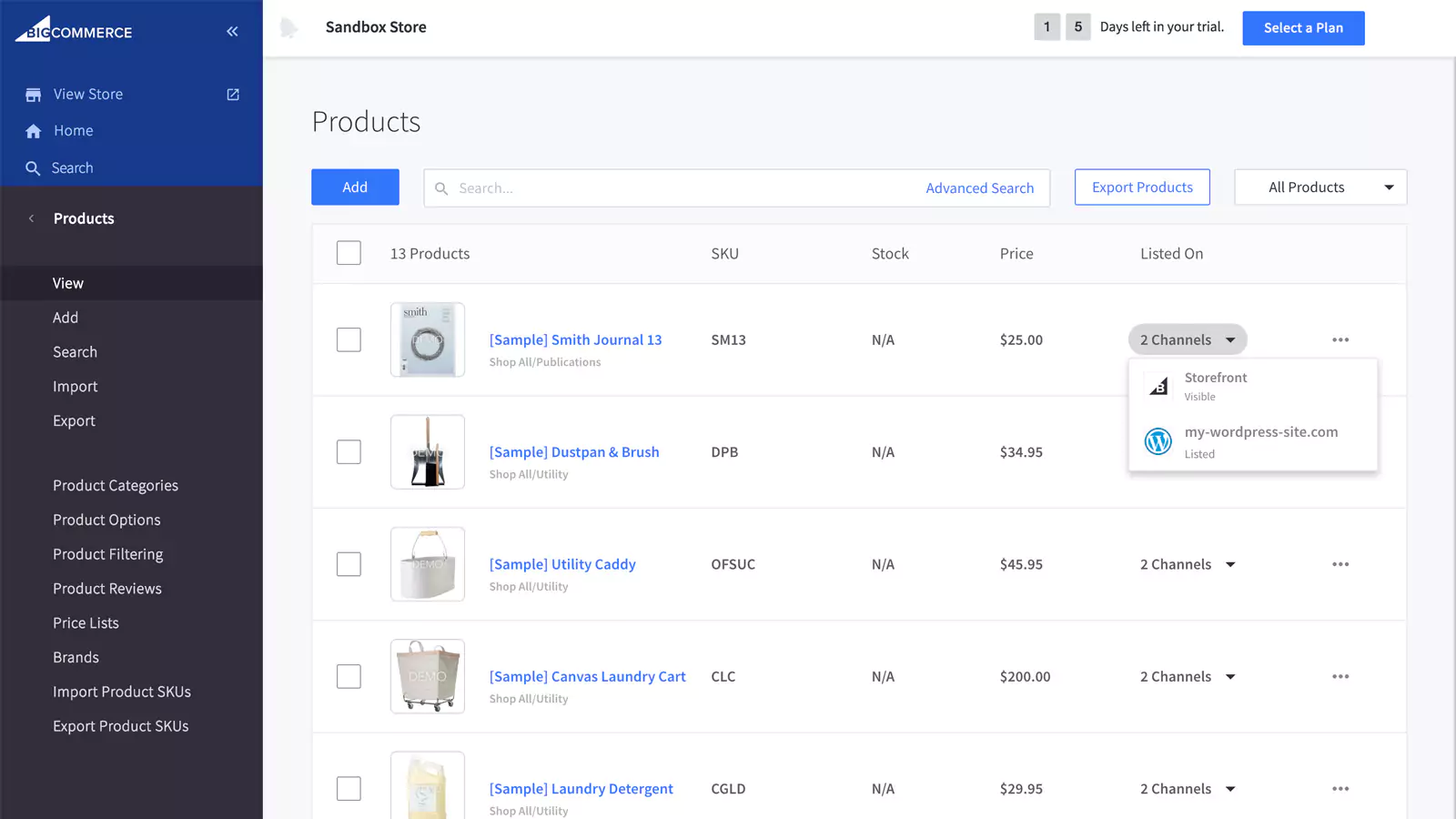Go back using Products chevron arrow
The width and height of the screenshot is (1456, 819).
point(32,218)
